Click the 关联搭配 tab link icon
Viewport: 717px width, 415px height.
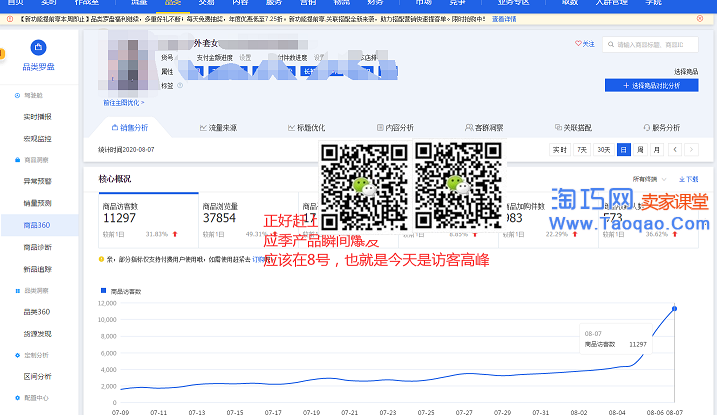(x=558, y=128)
